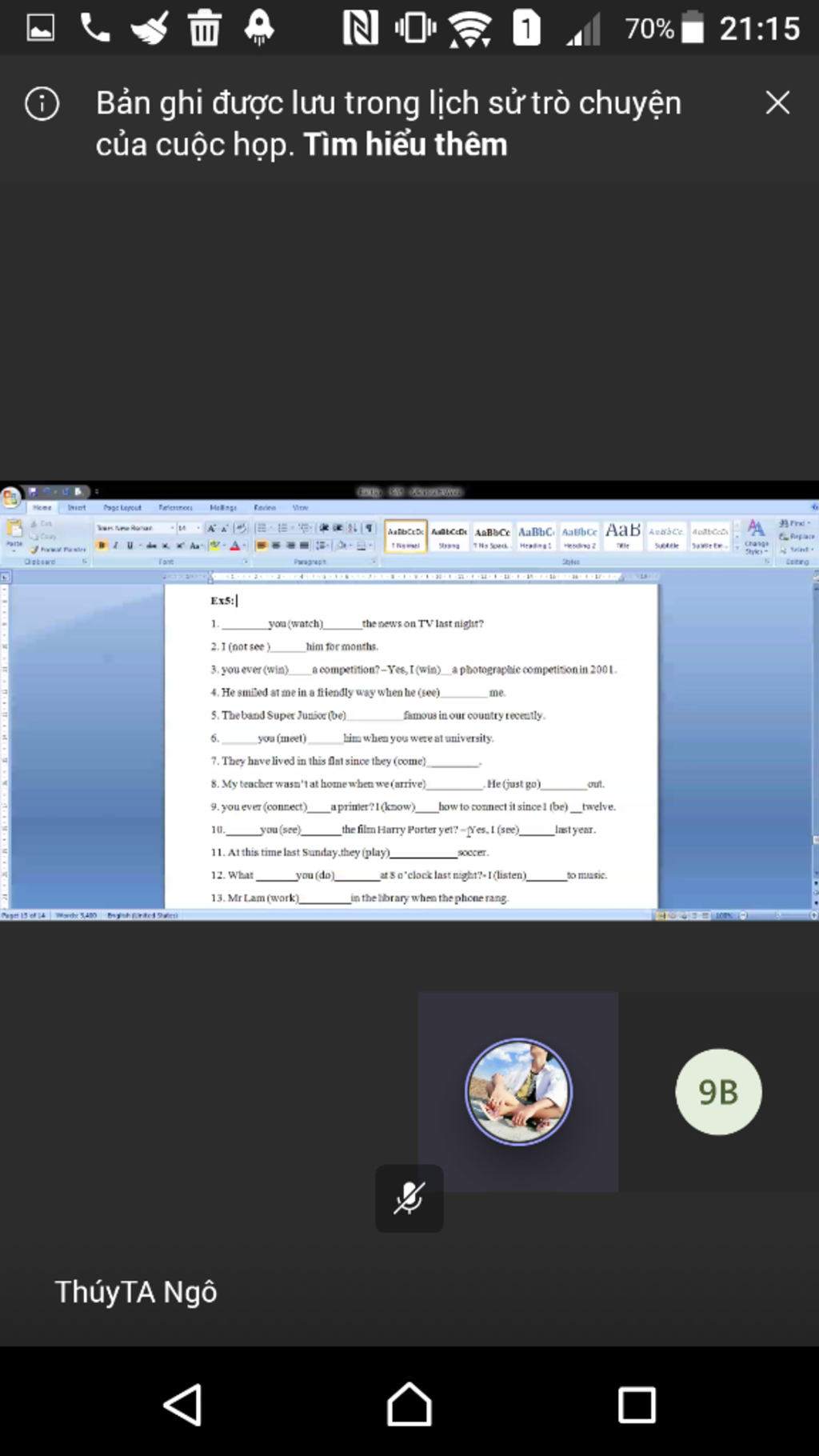Click the Justify alignment icon
819x1456 pixels.
pos(305,546)
